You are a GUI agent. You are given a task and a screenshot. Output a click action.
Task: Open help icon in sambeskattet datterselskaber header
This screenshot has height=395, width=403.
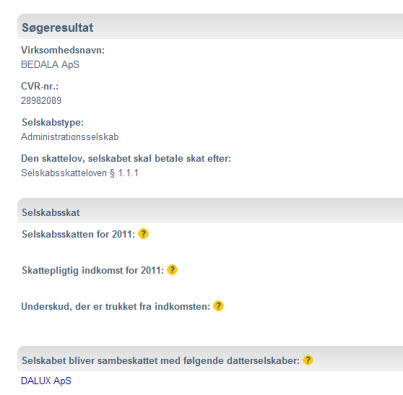308,360
